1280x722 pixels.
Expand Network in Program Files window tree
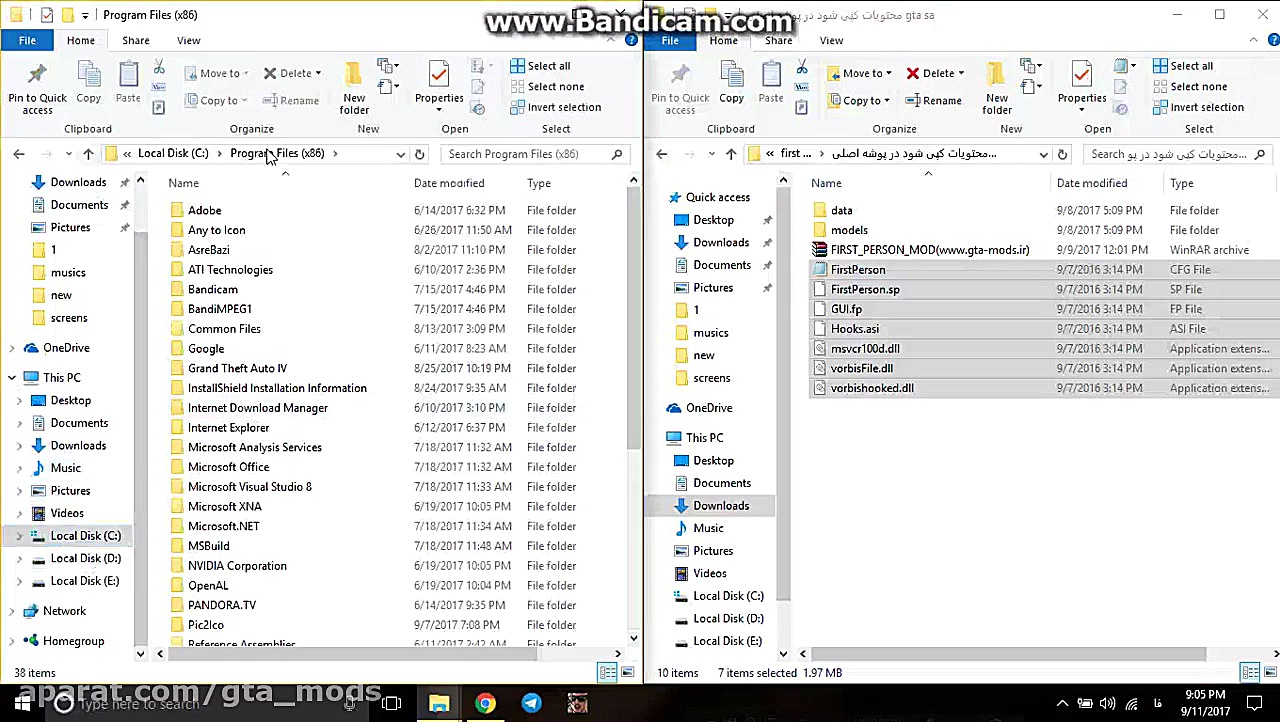click(x=12, y=611)
